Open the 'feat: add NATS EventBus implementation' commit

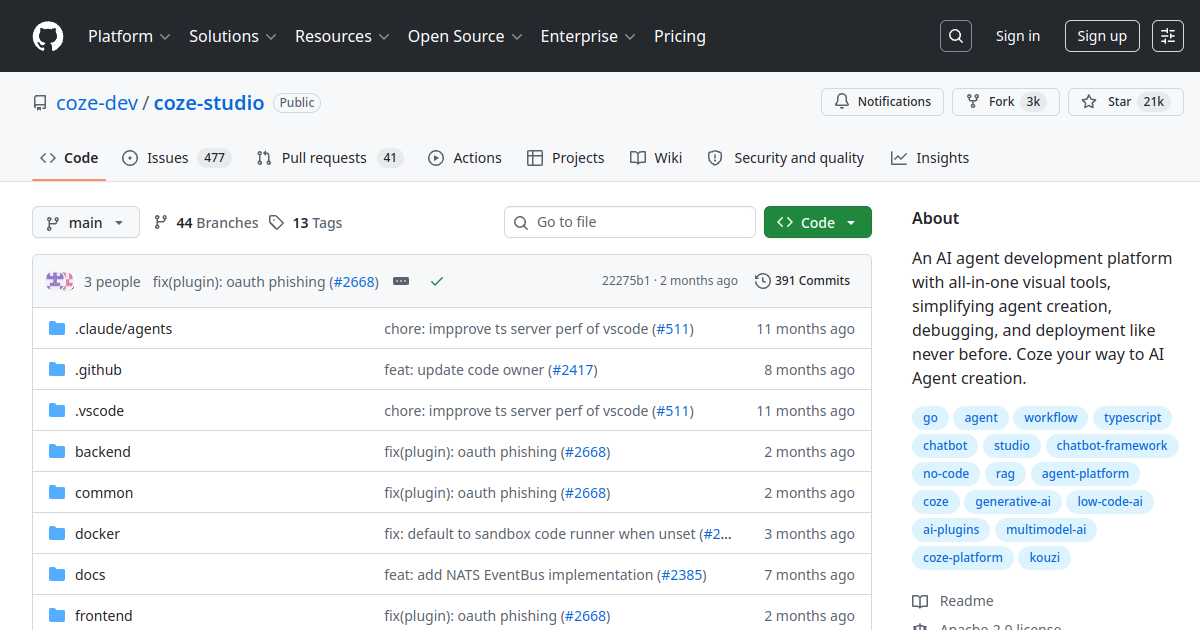coord(519,575)
